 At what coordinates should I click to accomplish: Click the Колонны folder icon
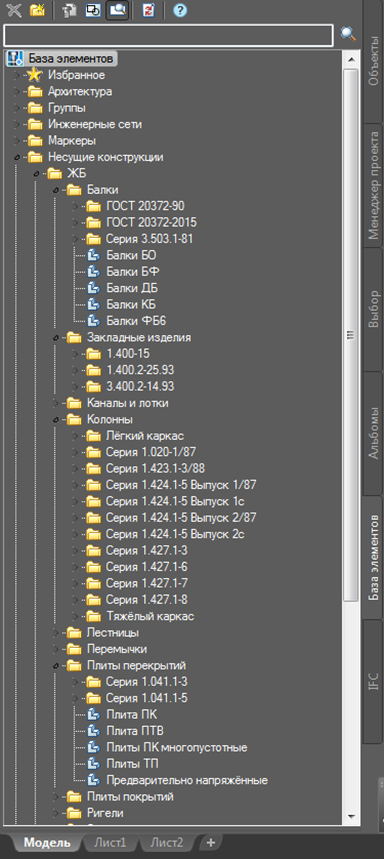(x=74, y=420)
